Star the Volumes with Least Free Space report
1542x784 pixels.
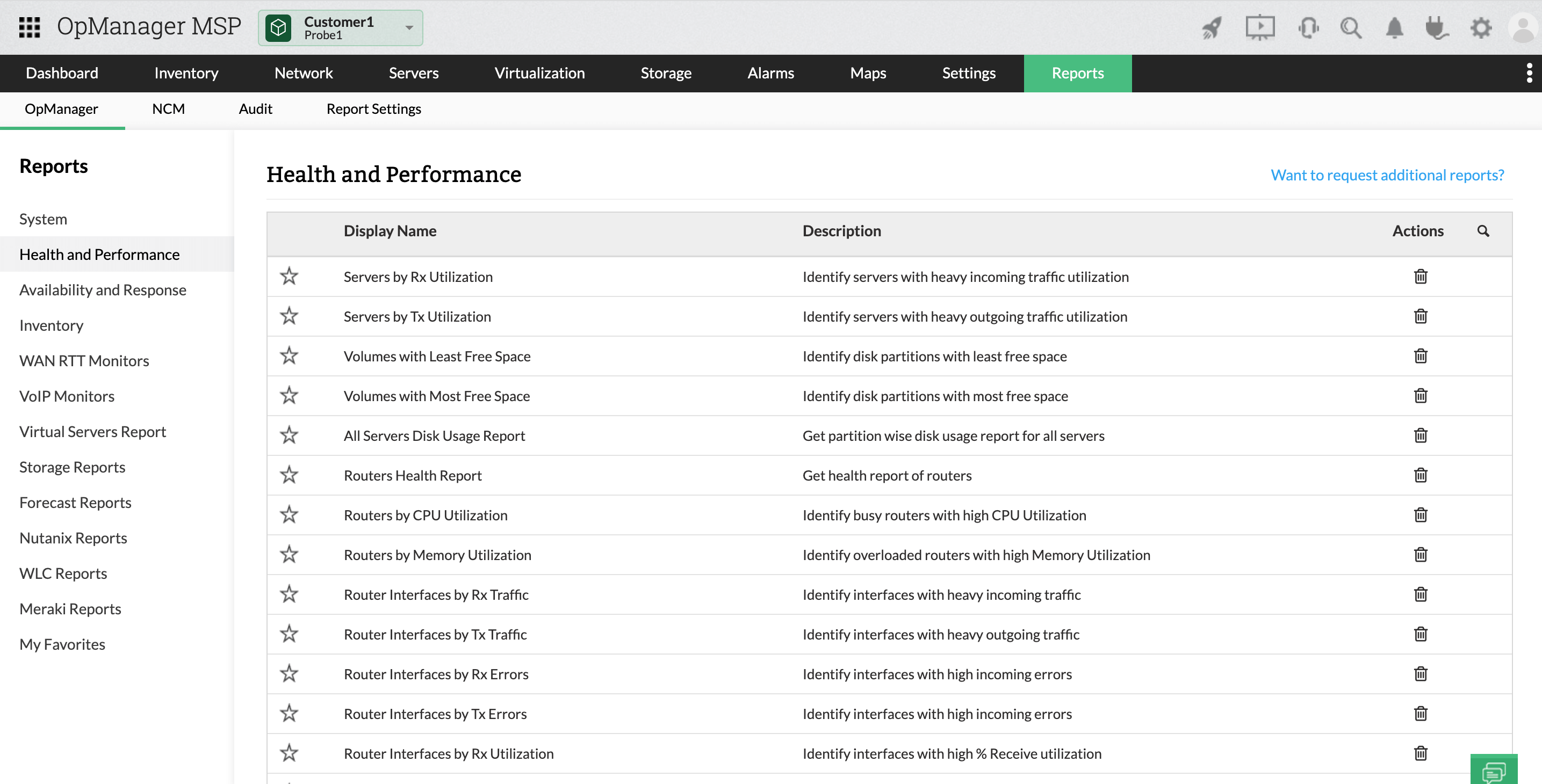point(289,355)
